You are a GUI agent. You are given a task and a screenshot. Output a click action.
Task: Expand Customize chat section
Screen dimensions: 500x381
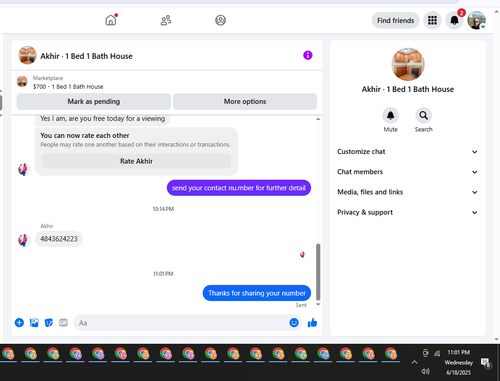click(407, 152)
